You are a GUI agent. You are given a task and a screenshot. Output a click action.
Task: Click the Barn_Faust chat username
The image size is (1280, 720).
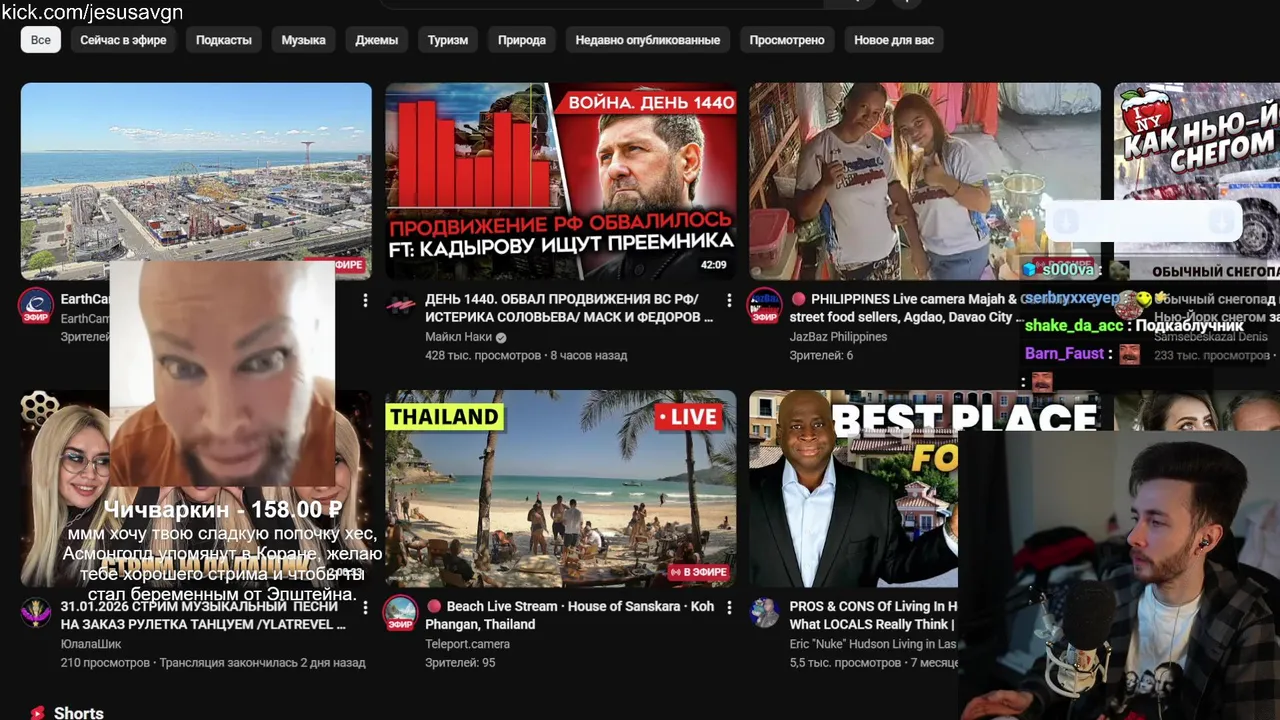1064,353
